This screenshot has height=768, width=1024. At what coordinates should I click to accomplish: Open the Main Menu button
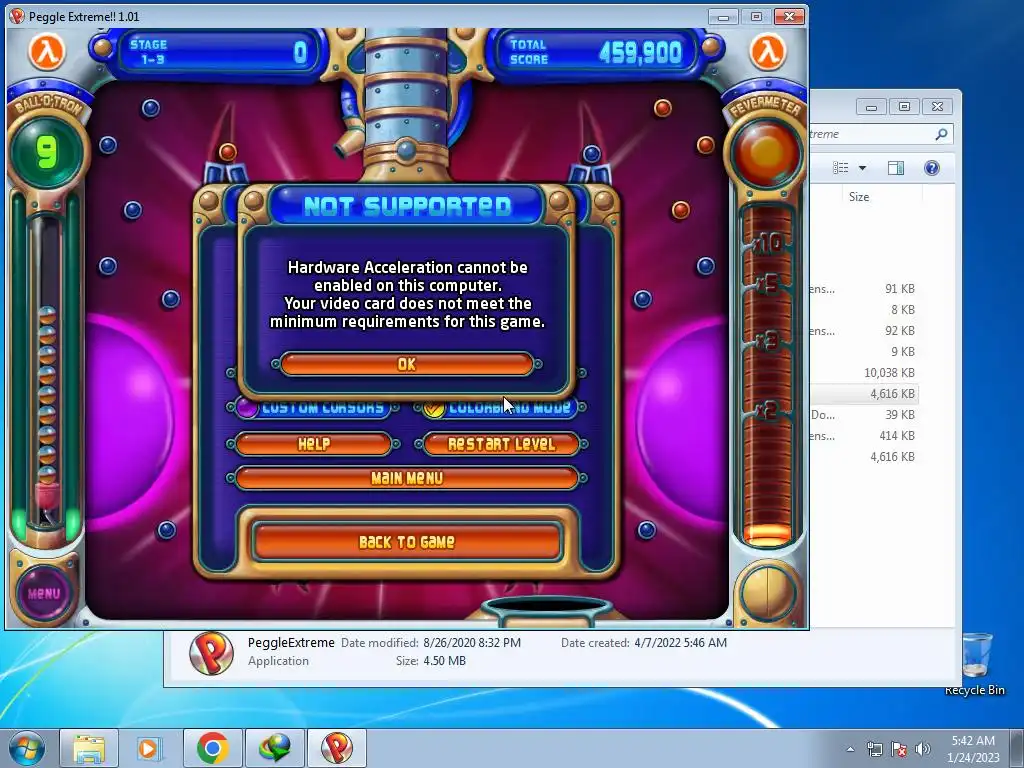pyautogui.click(x=407, y=478)
